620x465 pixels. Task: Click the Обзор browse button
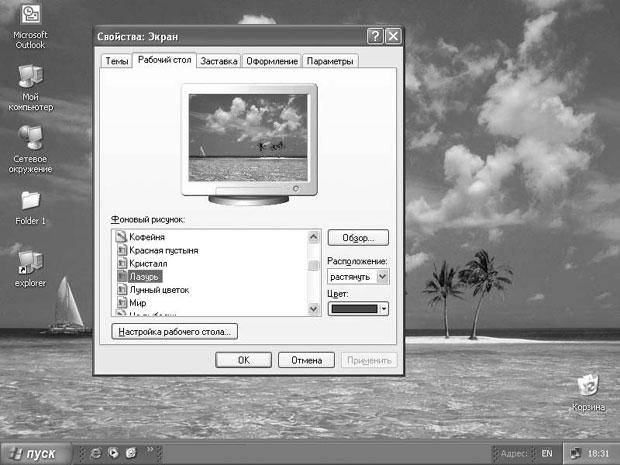pyautogui.click(x=358, y=239)
